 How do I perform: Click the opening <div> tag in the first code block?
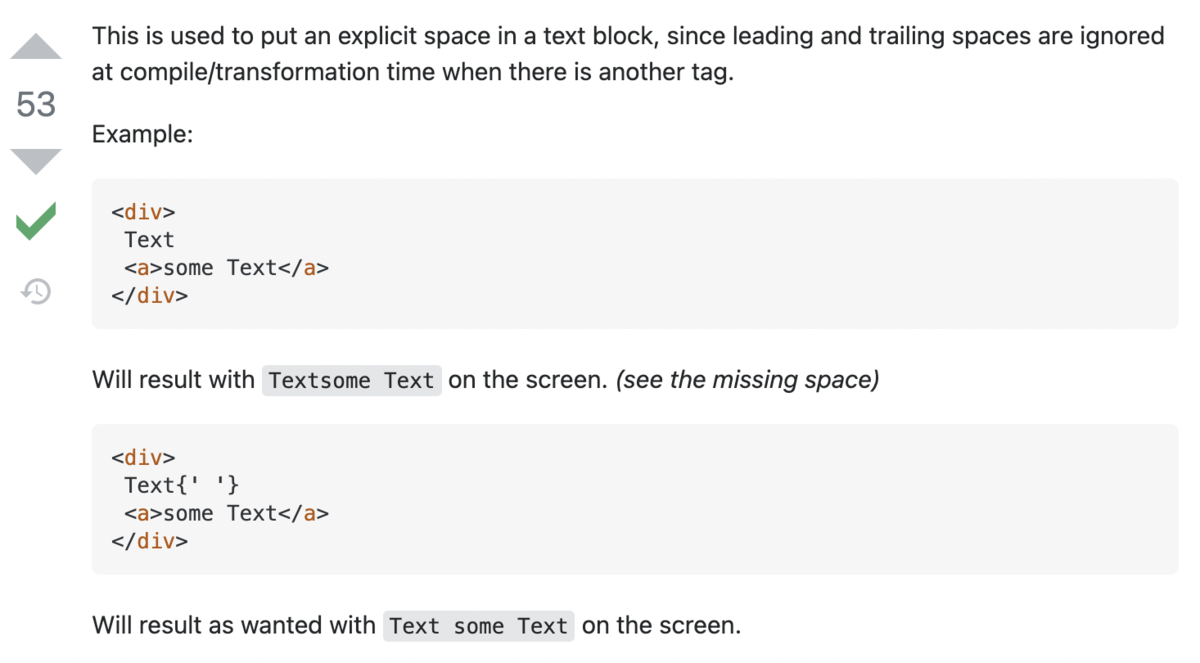pos(143,212)
